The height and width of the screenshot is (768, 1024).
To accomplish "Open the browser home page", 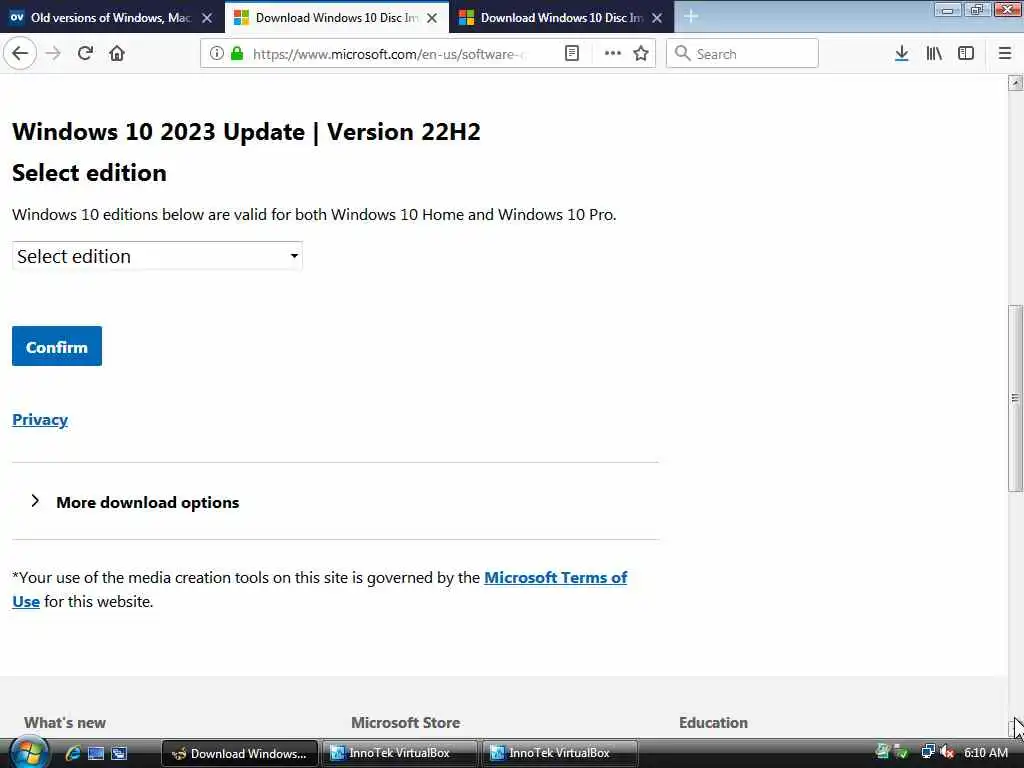I will [117, 54].
